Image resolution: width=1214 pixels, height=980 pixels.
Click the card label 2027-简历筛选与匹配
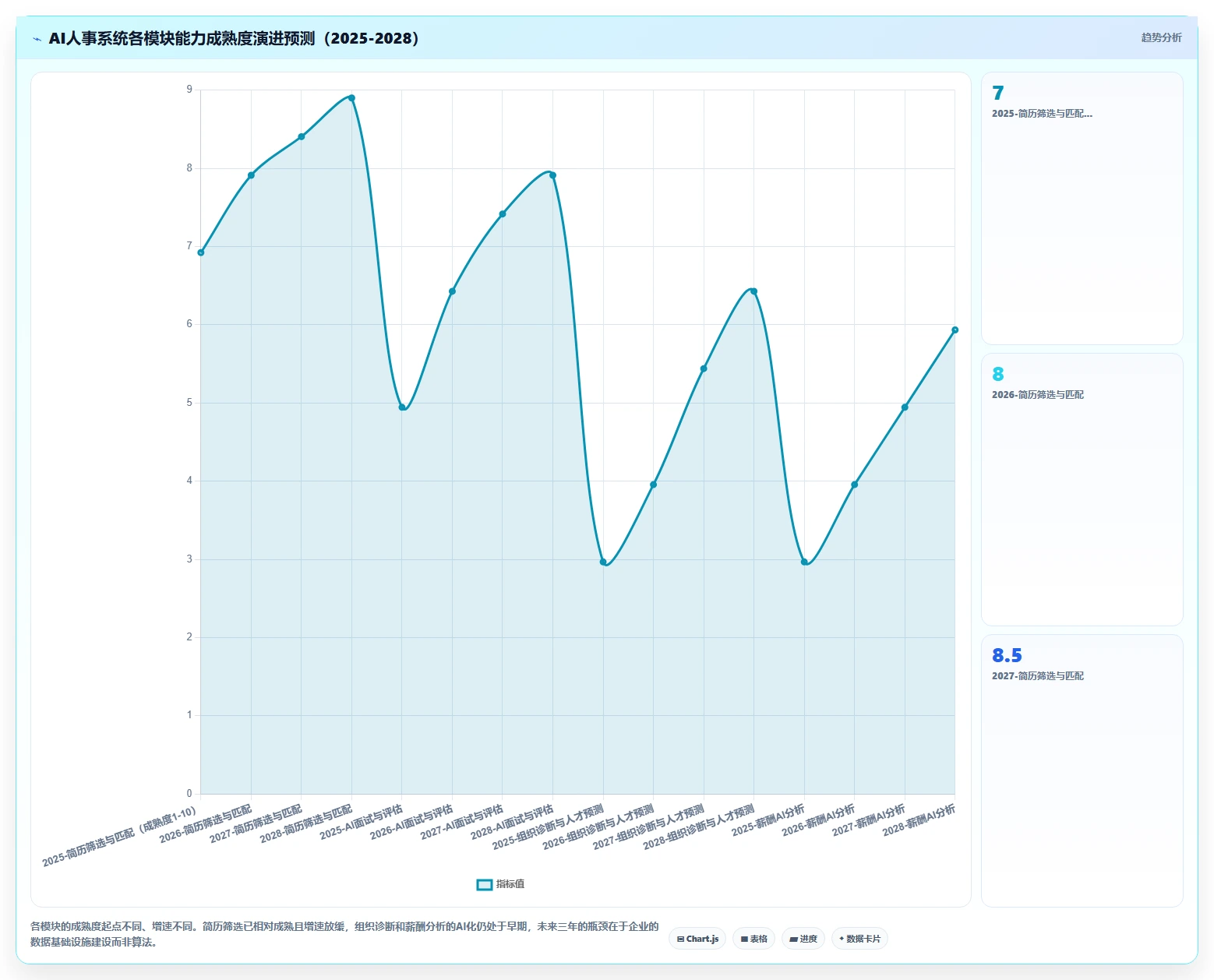(x=1038, y=676)
